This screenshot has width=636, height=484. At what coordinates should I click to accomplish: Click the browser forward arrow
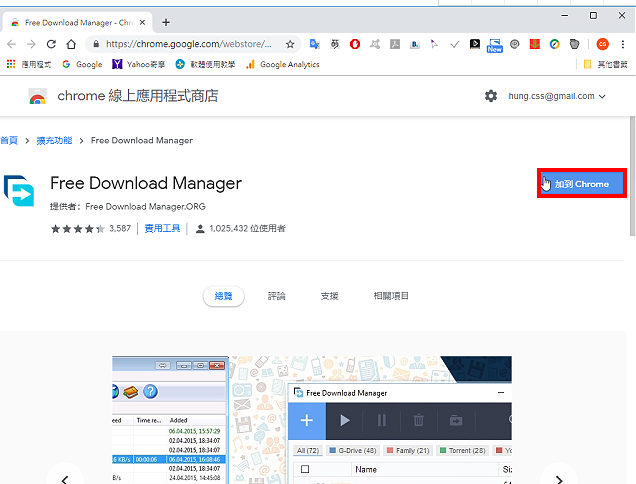(x=31, y=44)
